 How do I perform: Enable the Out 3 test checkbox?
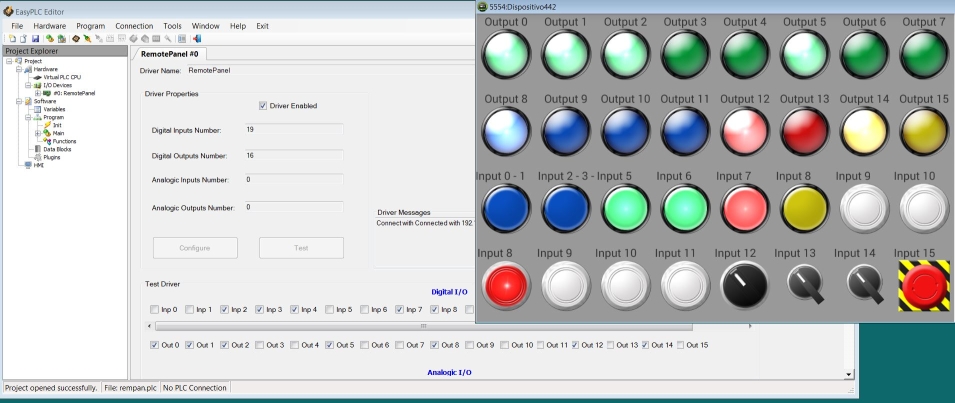260,345
